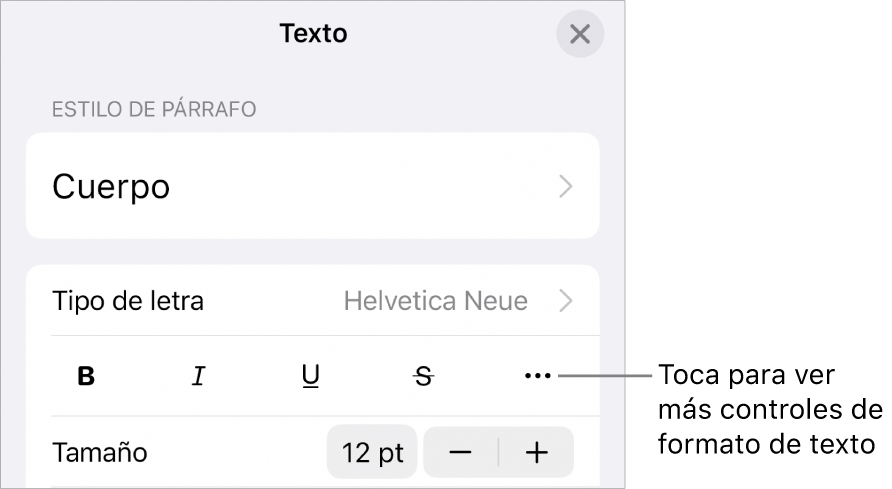
Task: Apply italic with the I icon
Action: coord(198,377)
